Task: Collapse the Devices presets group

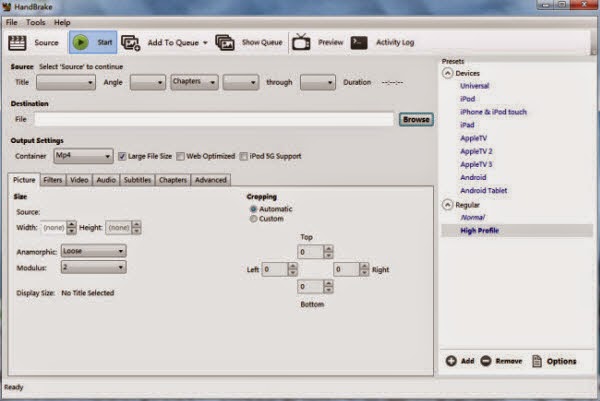Action: (x=447, y=73)
